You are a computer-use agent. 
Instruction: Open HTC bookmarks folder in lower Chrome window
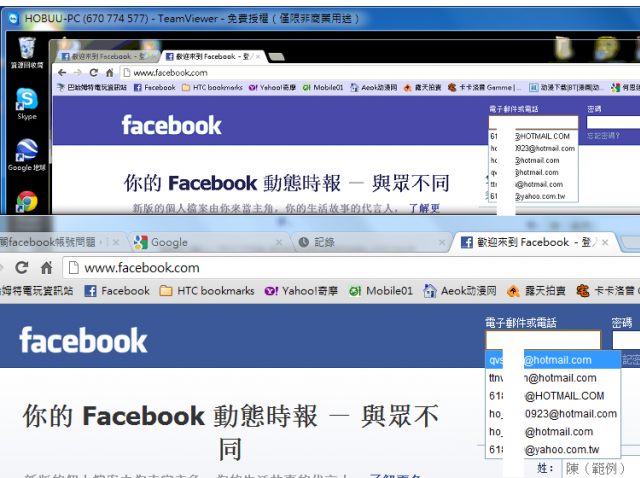point(207,291)
